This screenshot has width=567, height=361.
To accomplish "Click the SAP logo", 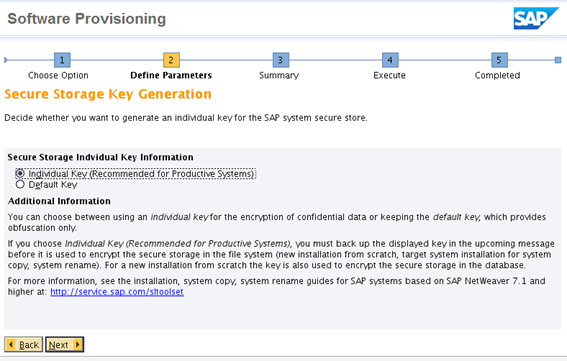I will pos(536,18).
